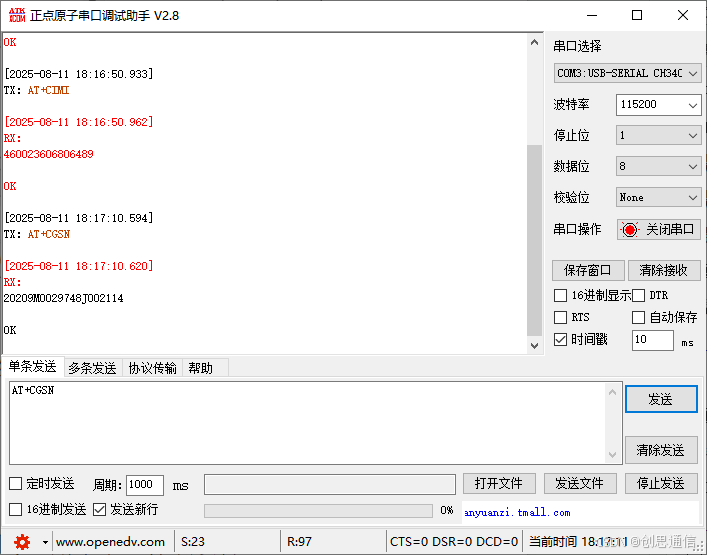
Task: Enable 16进制发送 hex send checkbox
Action: click(16, 510)
